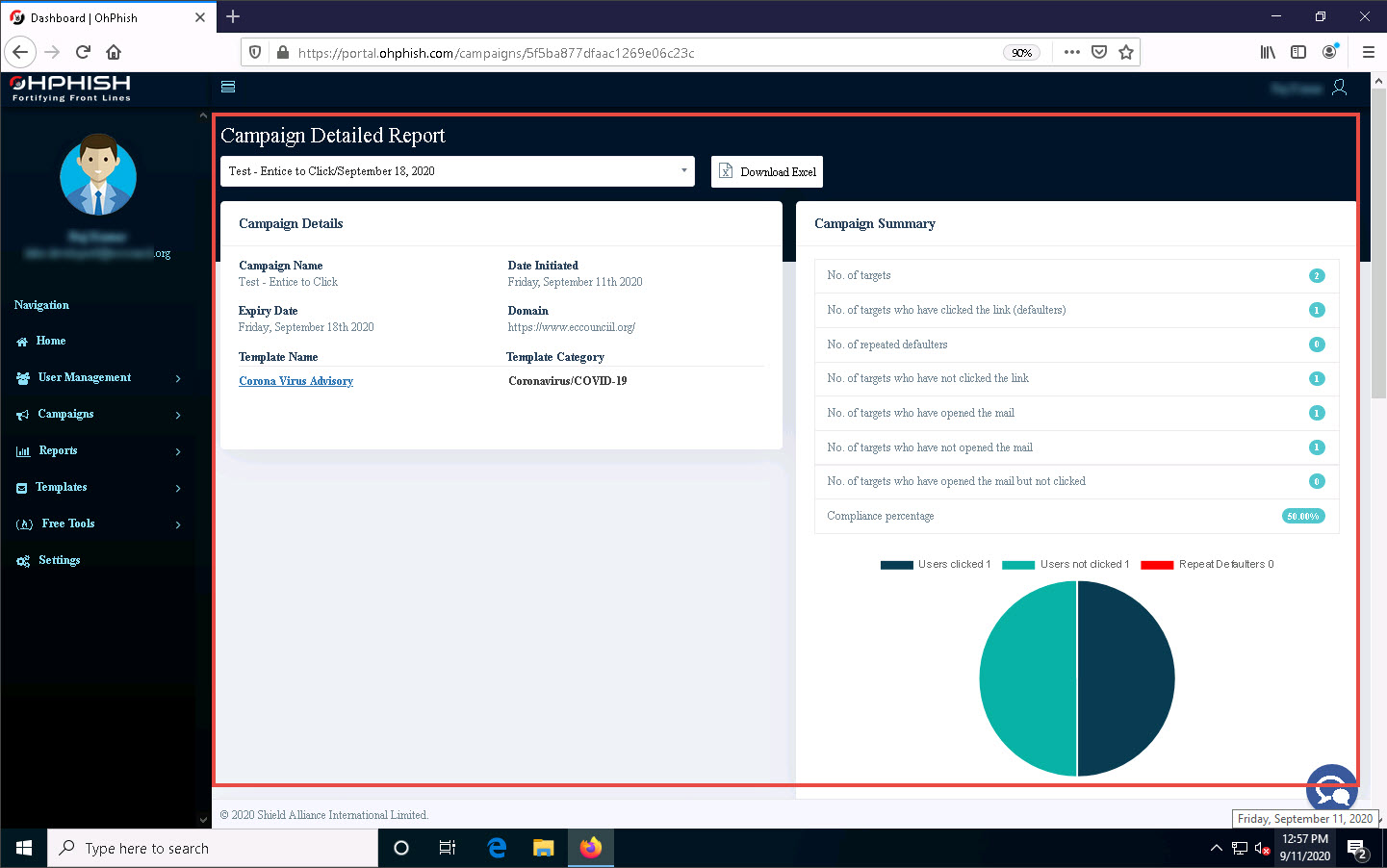This screenshot has width=1387, height=868.
Task: Click the Download Excel button
Action: [767, 171]
